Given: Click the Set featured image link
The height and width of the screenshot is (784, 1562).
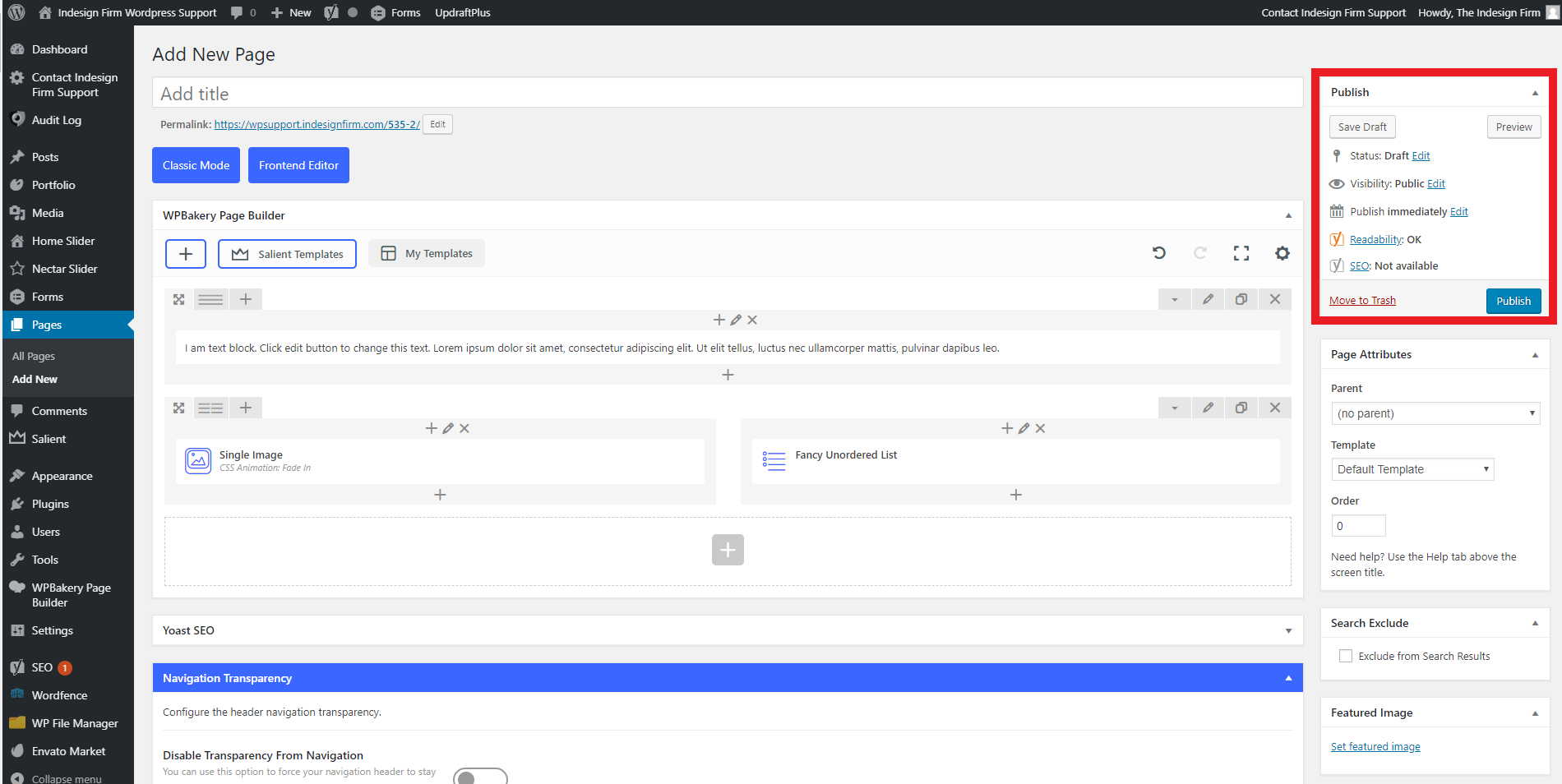Looking at the screenshot, I should point(1375,747).
